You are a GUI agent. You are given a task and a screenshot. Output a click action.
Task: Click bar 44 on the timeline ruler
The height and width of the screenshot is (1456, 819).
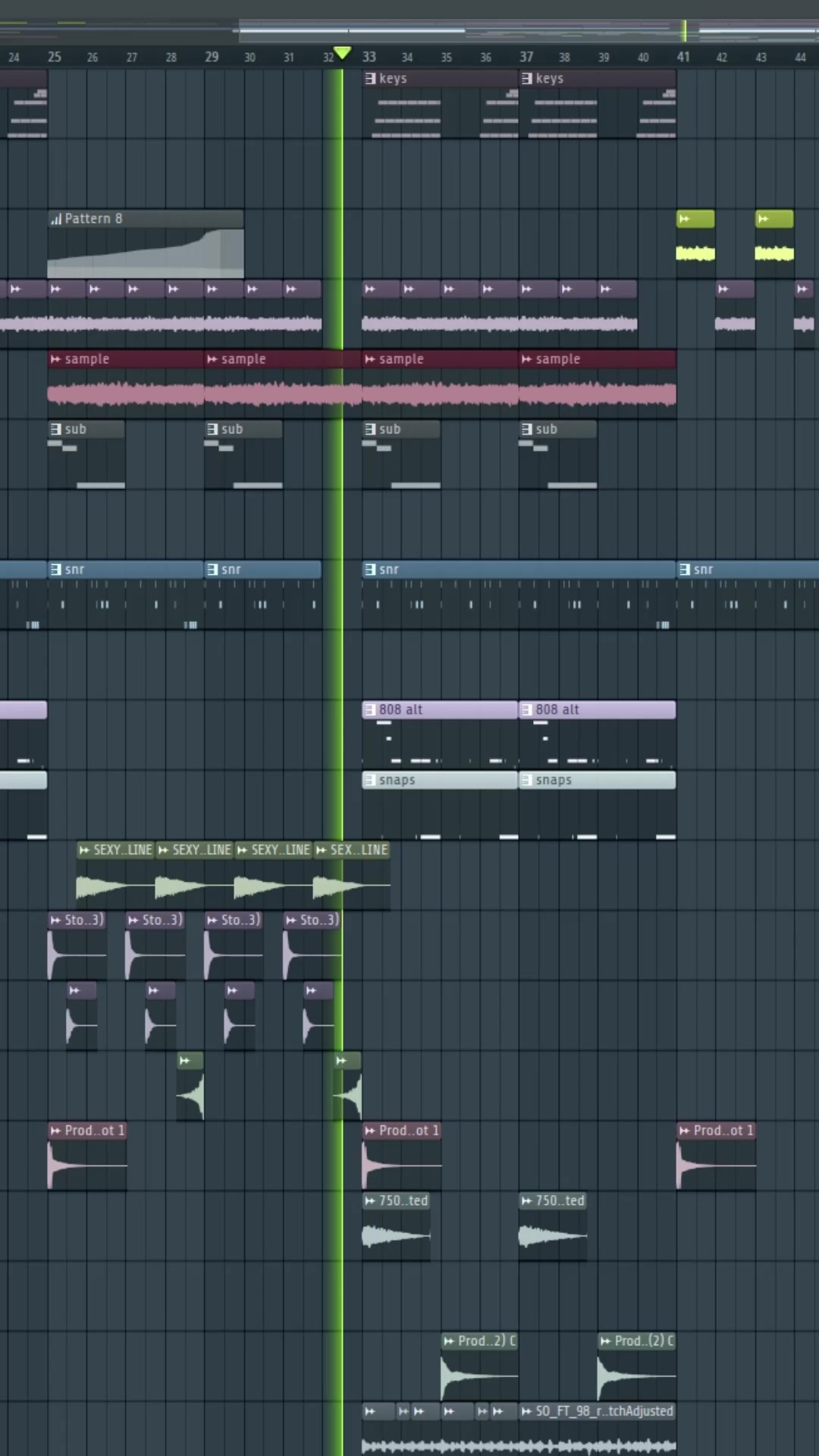coord(800,58)
